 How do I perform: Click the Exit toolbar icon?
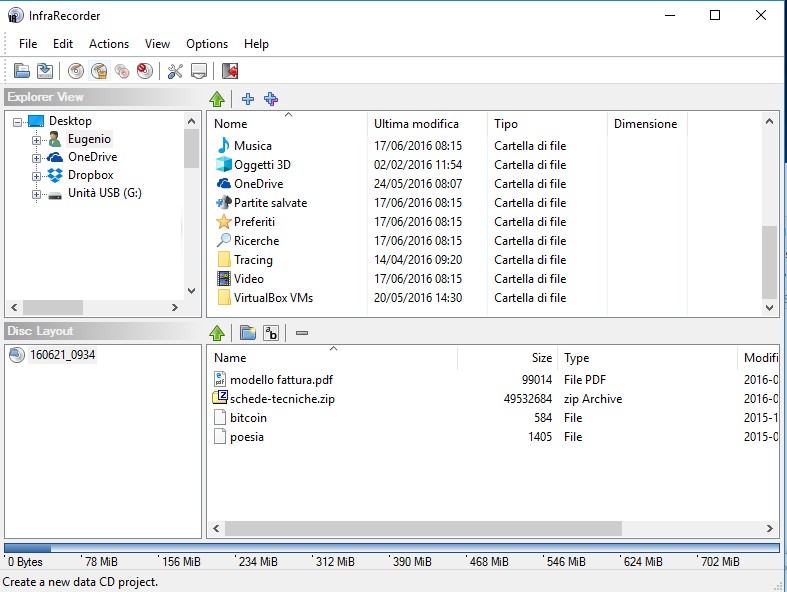(230, 71)
